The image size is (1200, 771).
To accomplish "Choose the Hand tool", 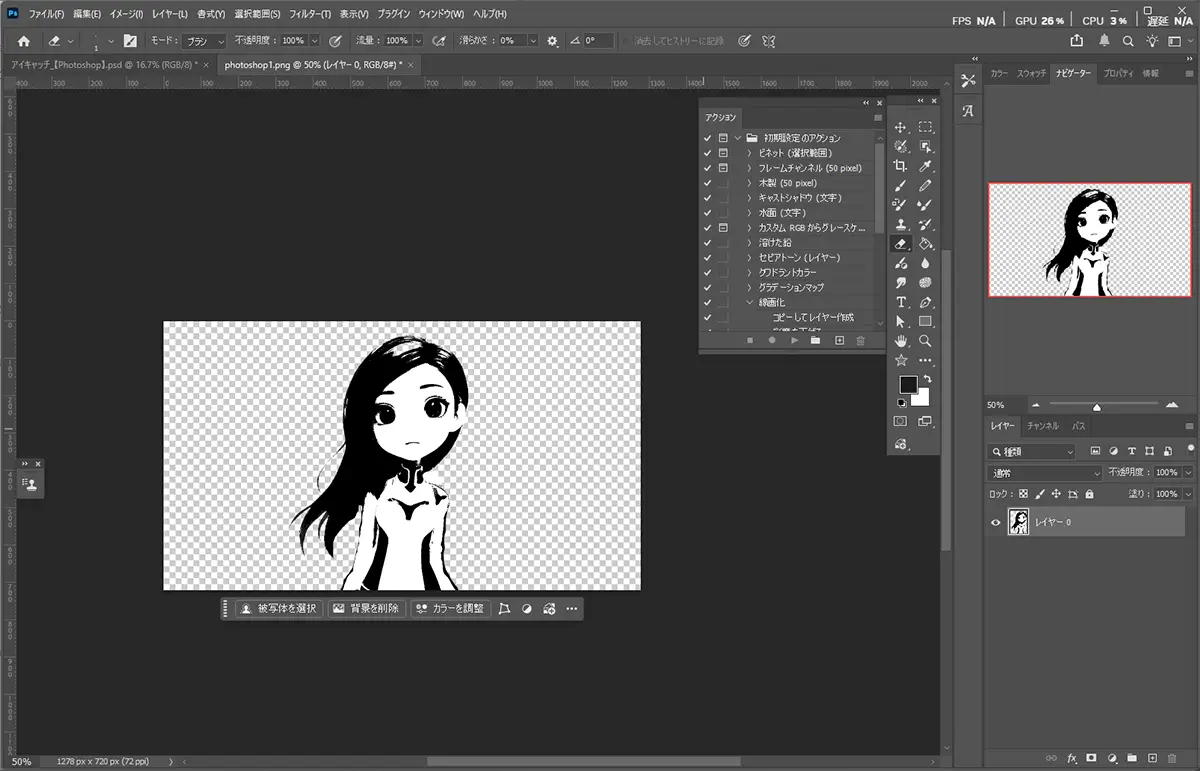I will (x=901, y=341).
